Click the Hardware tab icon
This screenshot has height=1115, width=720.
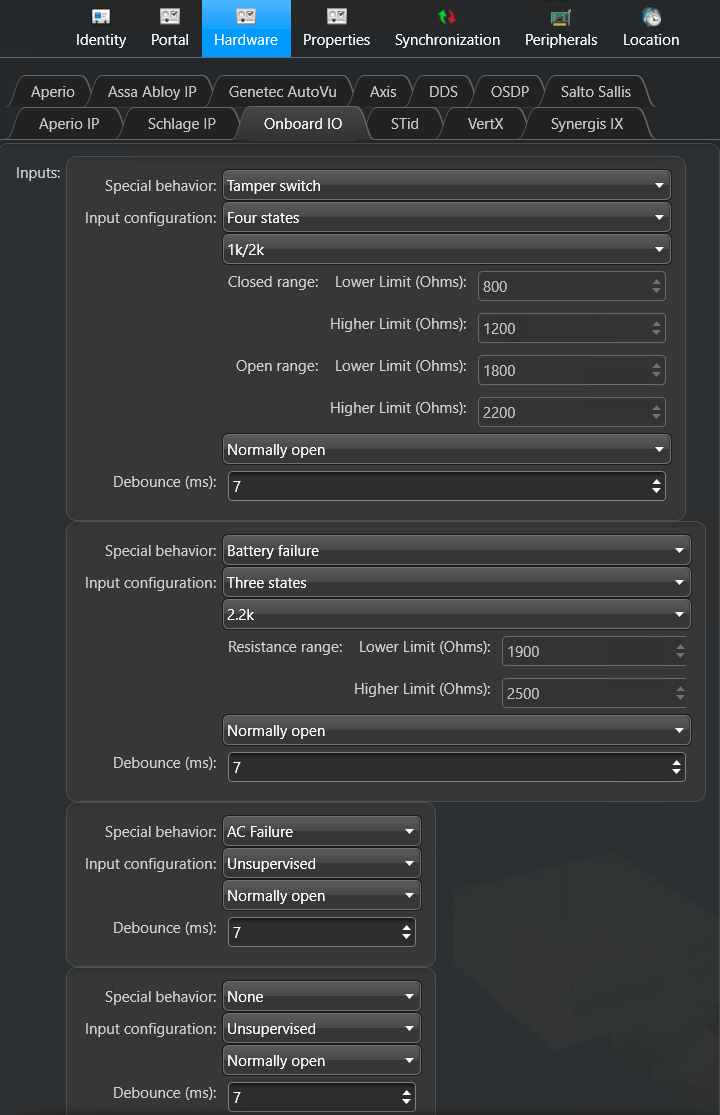(246, 17)
